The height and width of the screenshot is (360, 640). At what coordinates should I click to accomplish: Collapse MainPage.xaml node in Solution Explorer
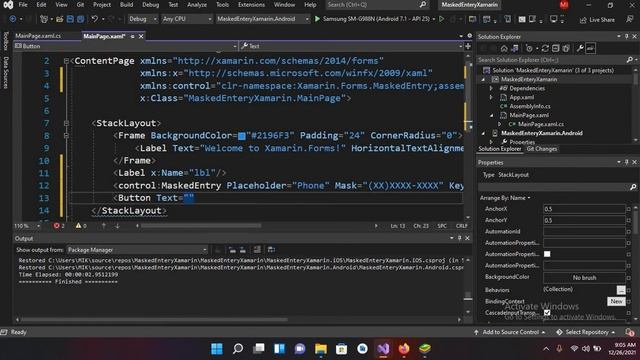[x=491, y=115]
